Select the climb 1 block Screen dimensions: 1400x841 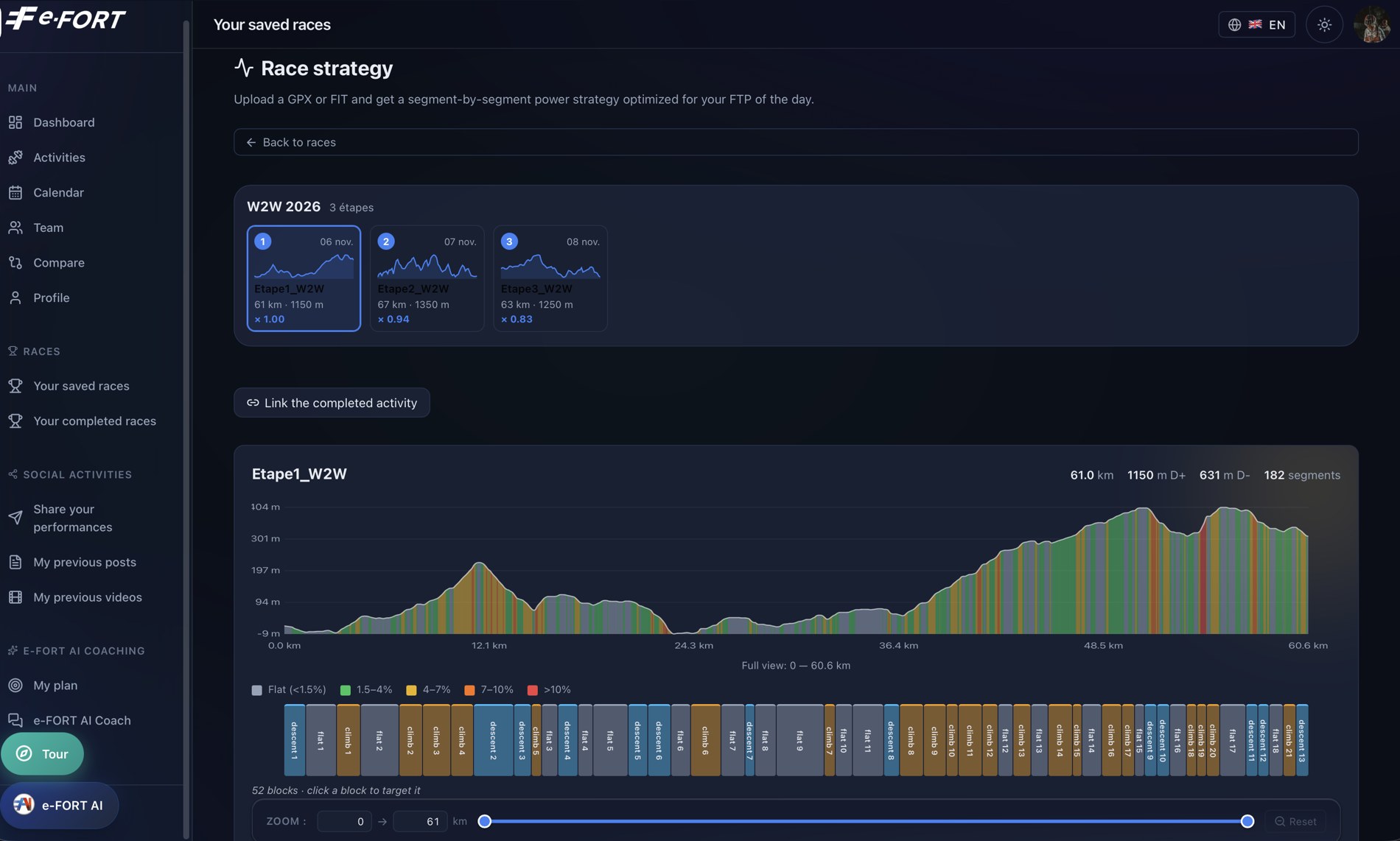pyautogui.click(x=349, y=740)
